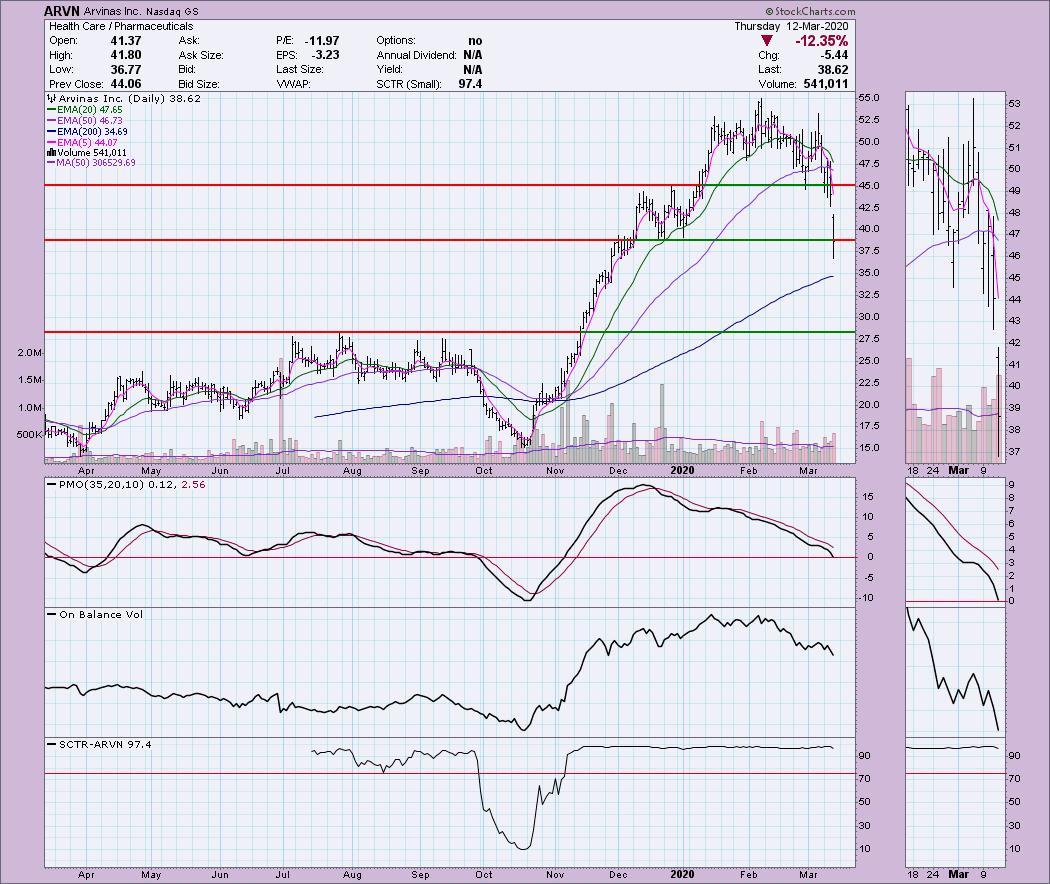1050x884 pixels.
Task: Click the header Volume label at top right
Action: coord(777,84)
